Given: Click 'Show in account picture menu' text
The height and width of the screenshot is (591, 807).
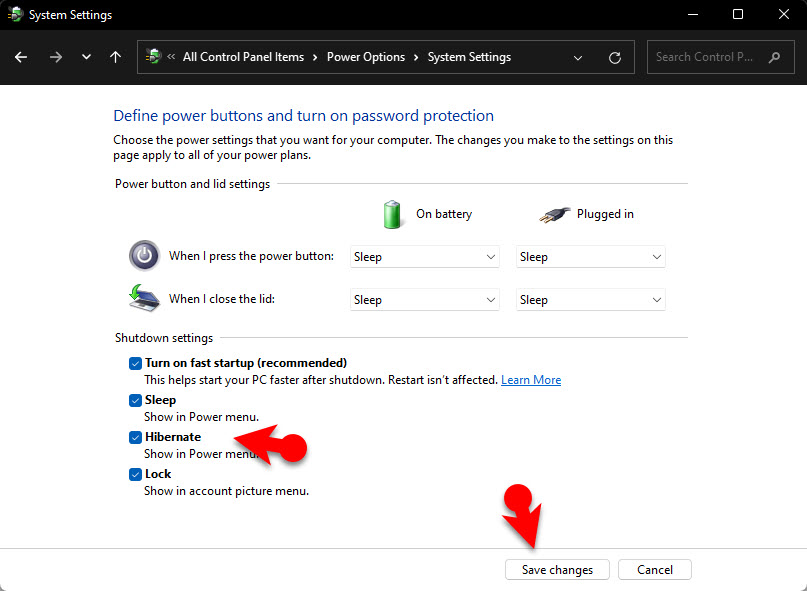Looking at the screenshot, I should click(226, 491).
